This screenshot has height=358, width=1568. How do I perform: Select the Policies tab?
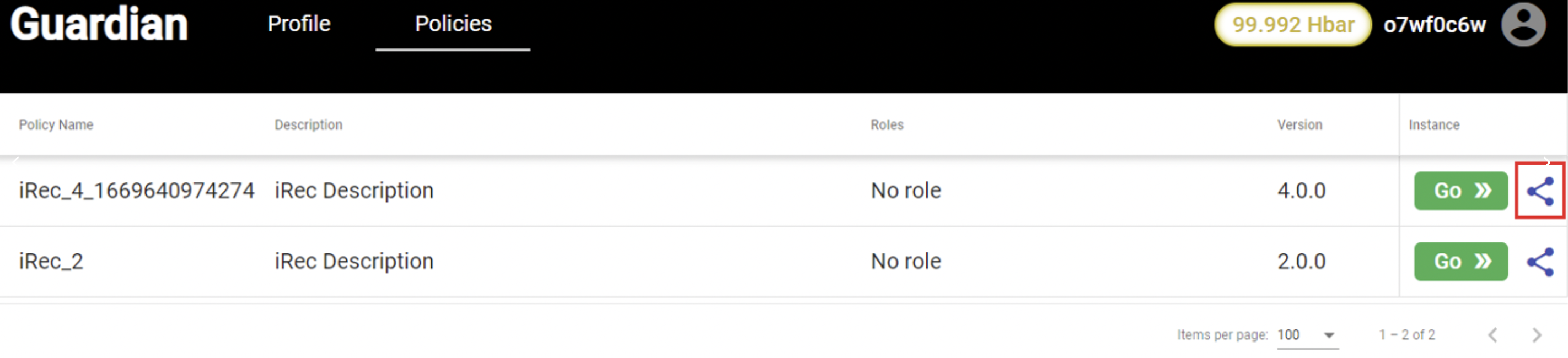[x=453, y=24]
